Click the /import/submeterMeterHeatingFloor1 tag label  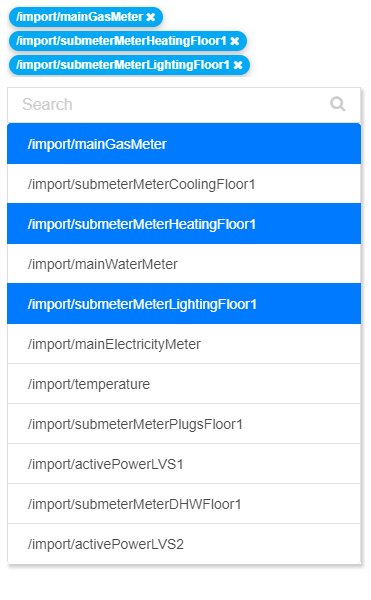(121, 41)
